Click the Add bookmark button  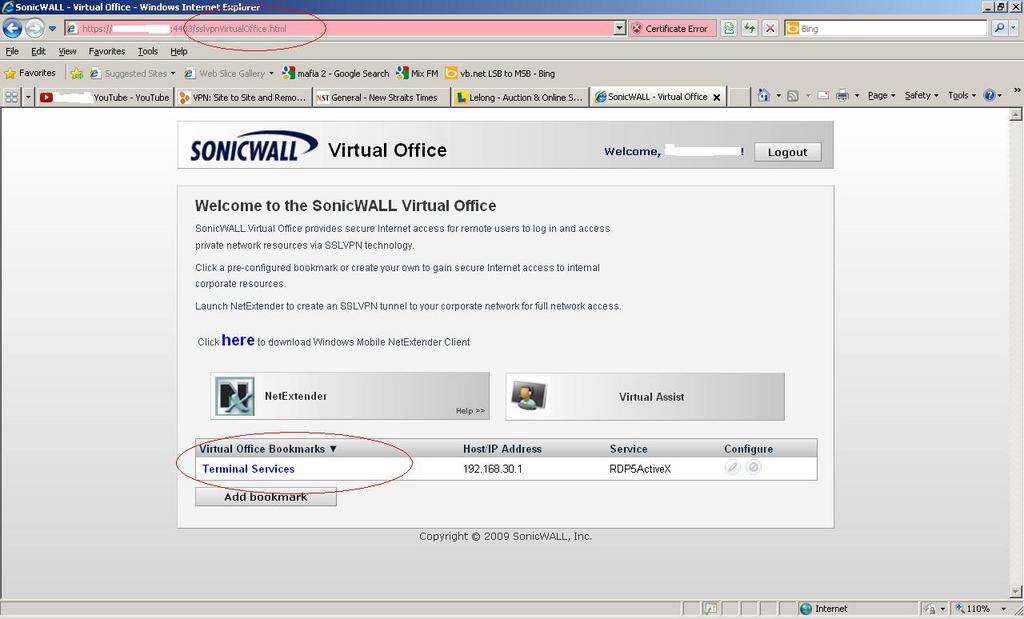click(266, 497)
